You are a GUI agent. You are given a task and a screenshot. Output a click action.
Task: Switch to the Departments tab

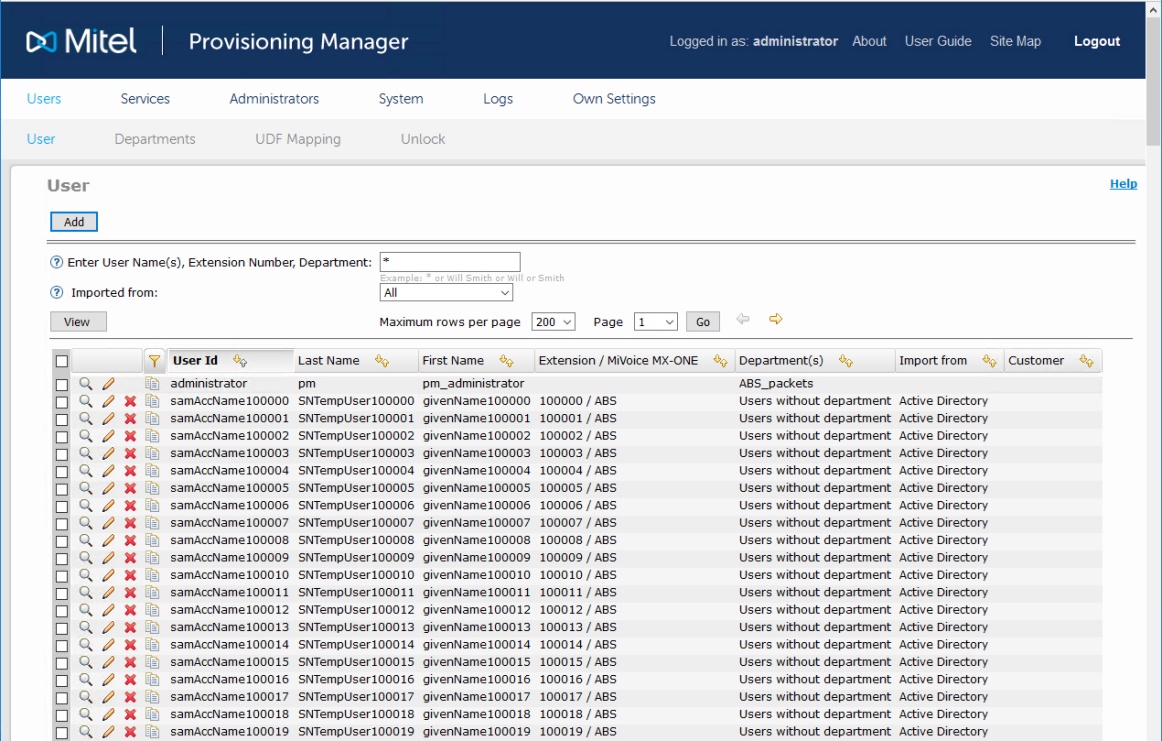(155, 139)
